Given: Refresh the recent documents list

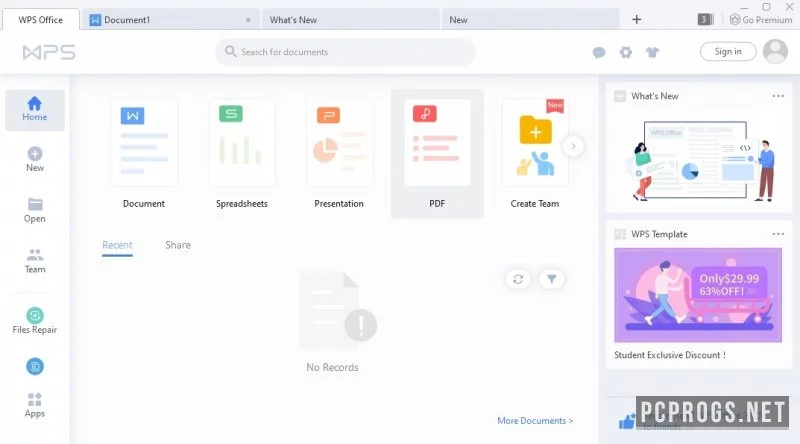Looking at the screenshot, I should click(518, 279).
